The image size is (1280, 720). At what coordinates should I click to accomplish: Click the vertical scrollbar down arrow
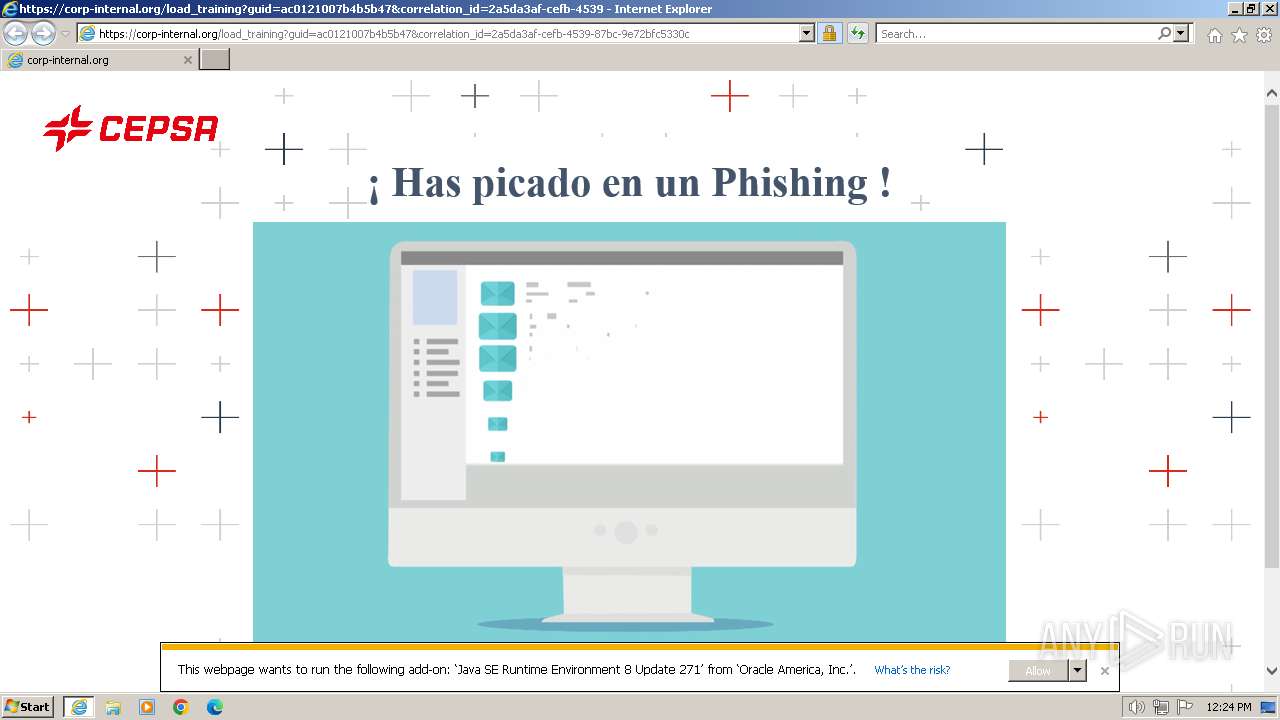tap(1272, 671)
